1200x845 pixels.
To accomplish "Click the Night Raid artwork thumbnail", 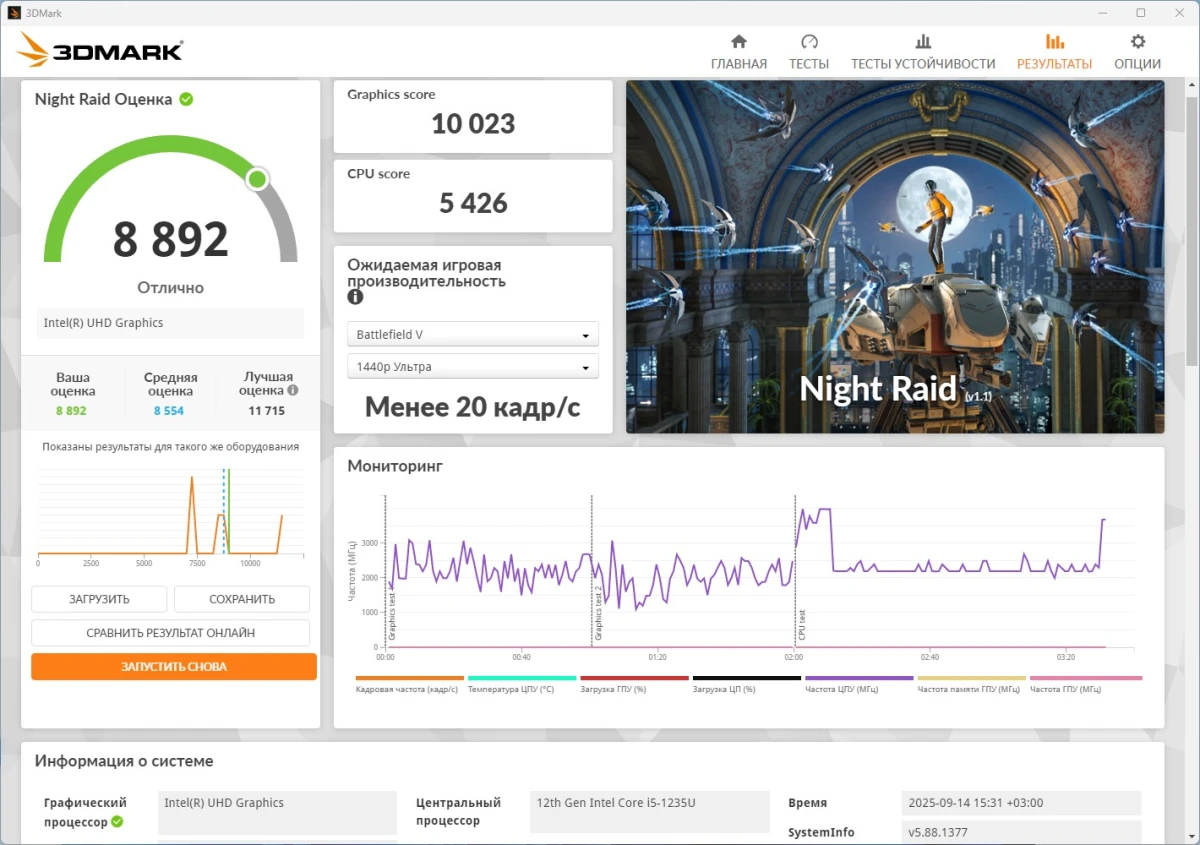I will coord(895,257).
